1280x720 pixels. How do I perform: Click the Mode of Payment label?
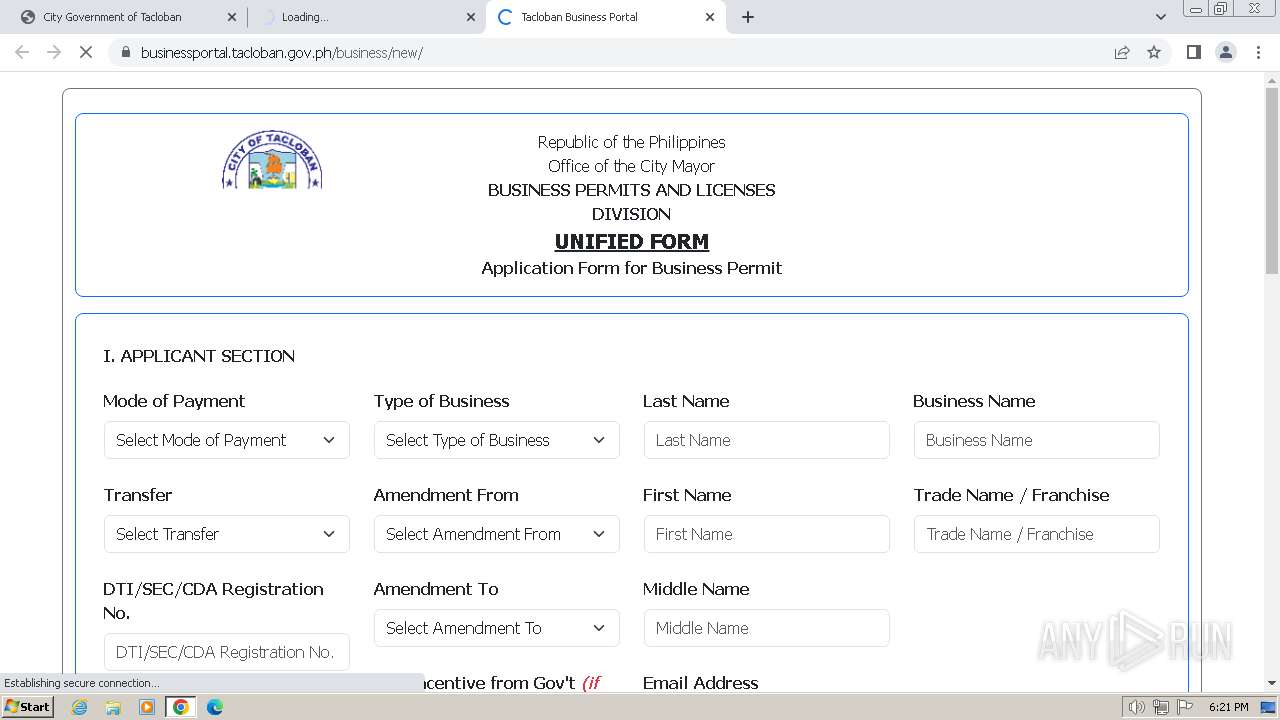[x=174, y=401]
